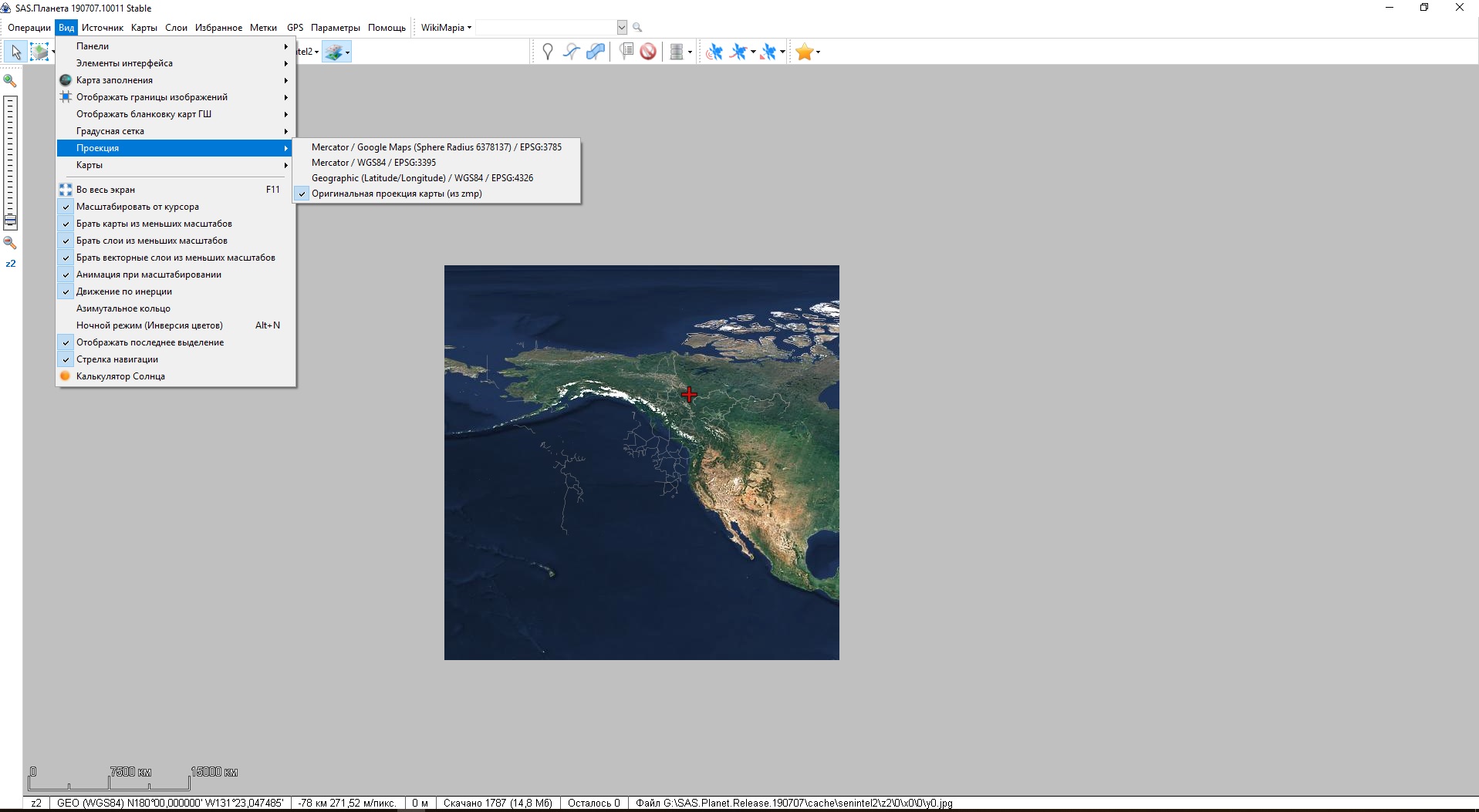
Task: Select Mercator / WGS84 / EPSG:3395 projection
Action: tap(373, 163)
